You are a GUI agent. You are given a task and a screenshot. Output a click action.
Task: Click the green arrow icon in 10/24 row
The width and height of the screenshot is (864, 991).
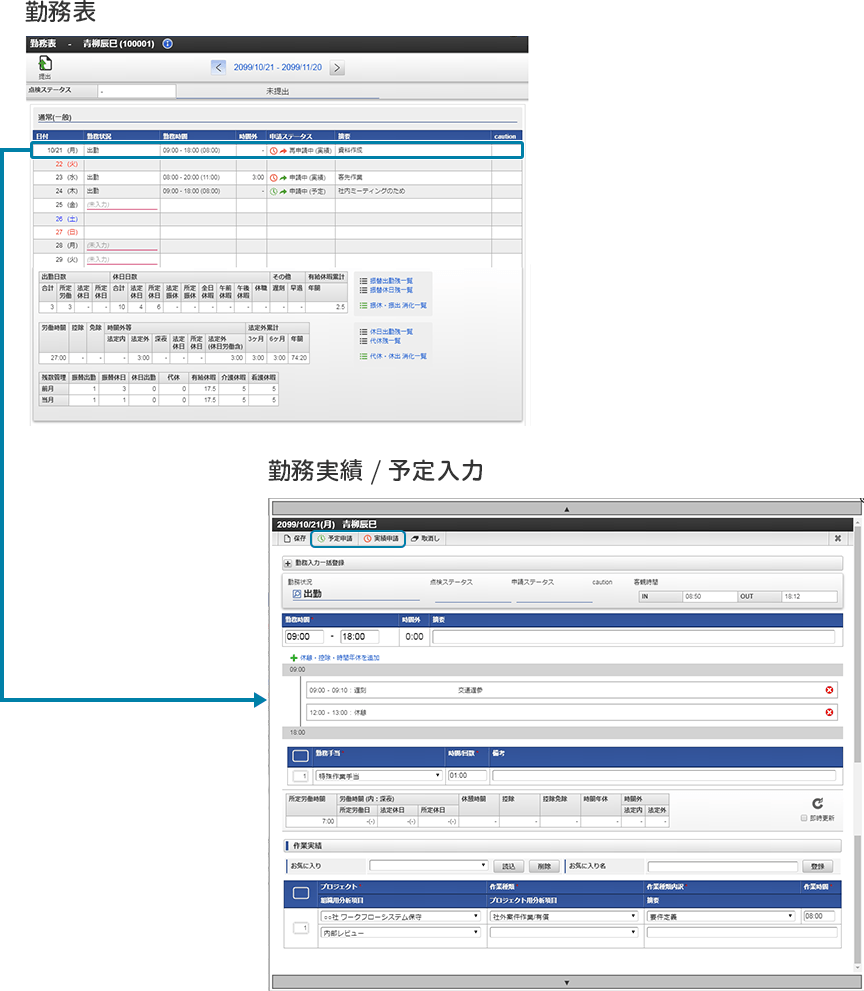(x=283, y=191)
